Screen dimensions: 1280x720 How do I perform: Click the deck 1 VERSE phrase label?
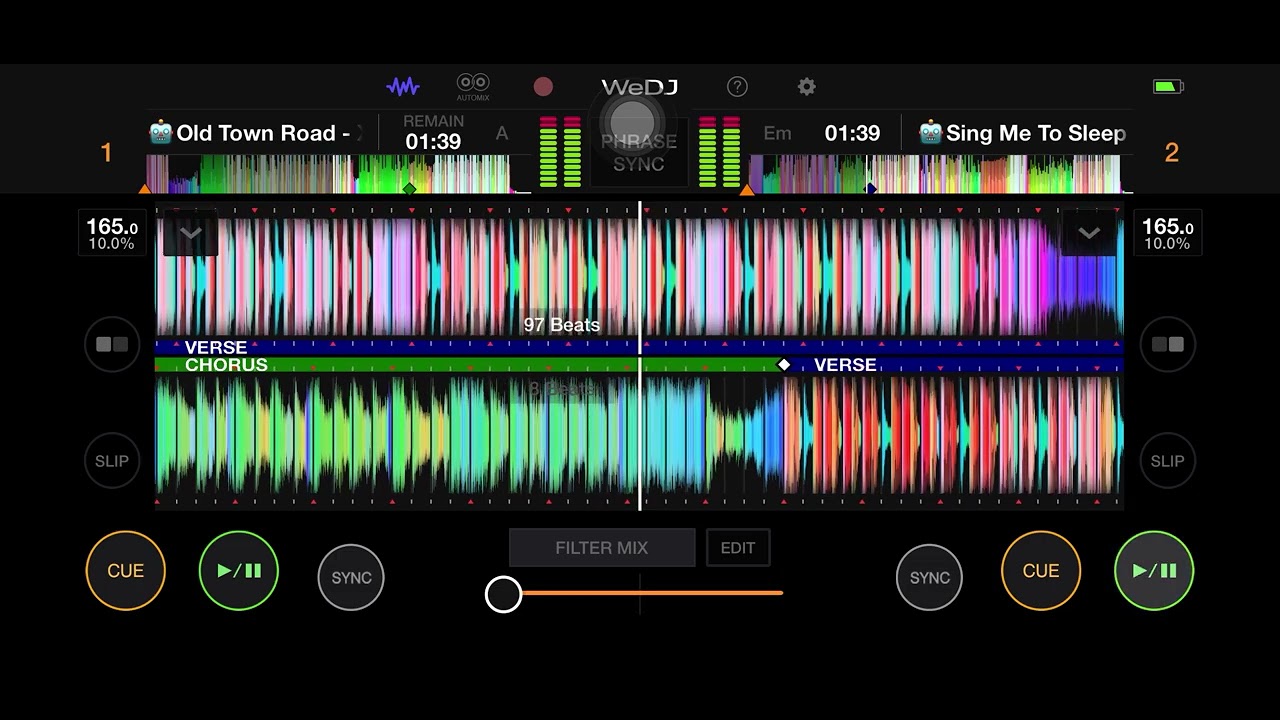216,347
